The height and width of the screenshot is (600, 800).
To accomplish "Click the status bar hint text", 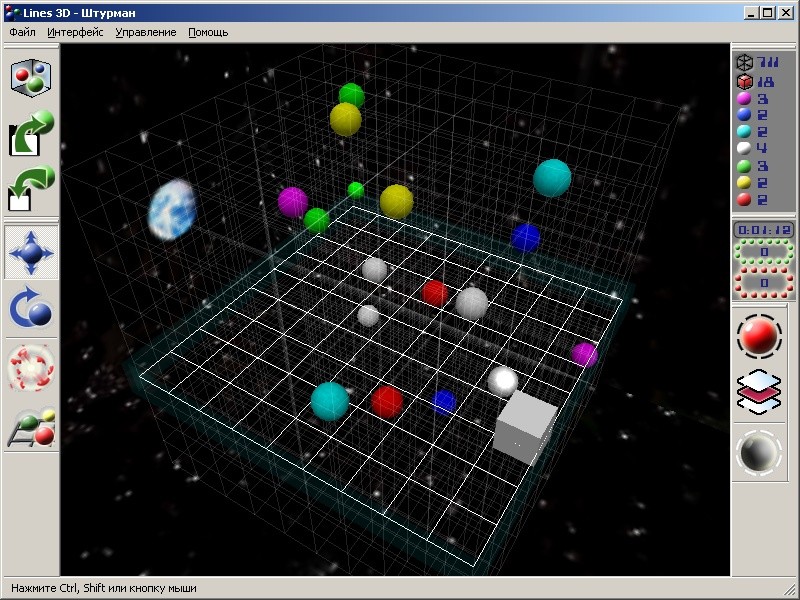I will click(x=104, y=588).
